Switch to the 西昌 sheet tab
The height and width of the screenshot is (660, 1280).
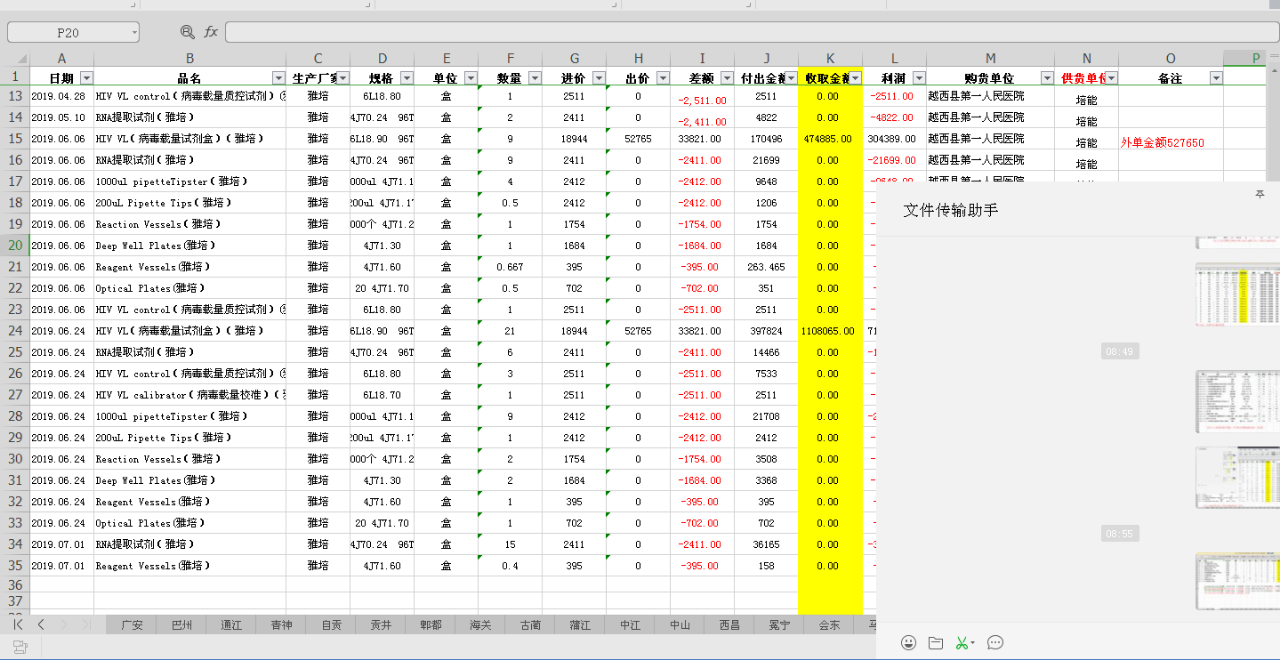point(729,625)
